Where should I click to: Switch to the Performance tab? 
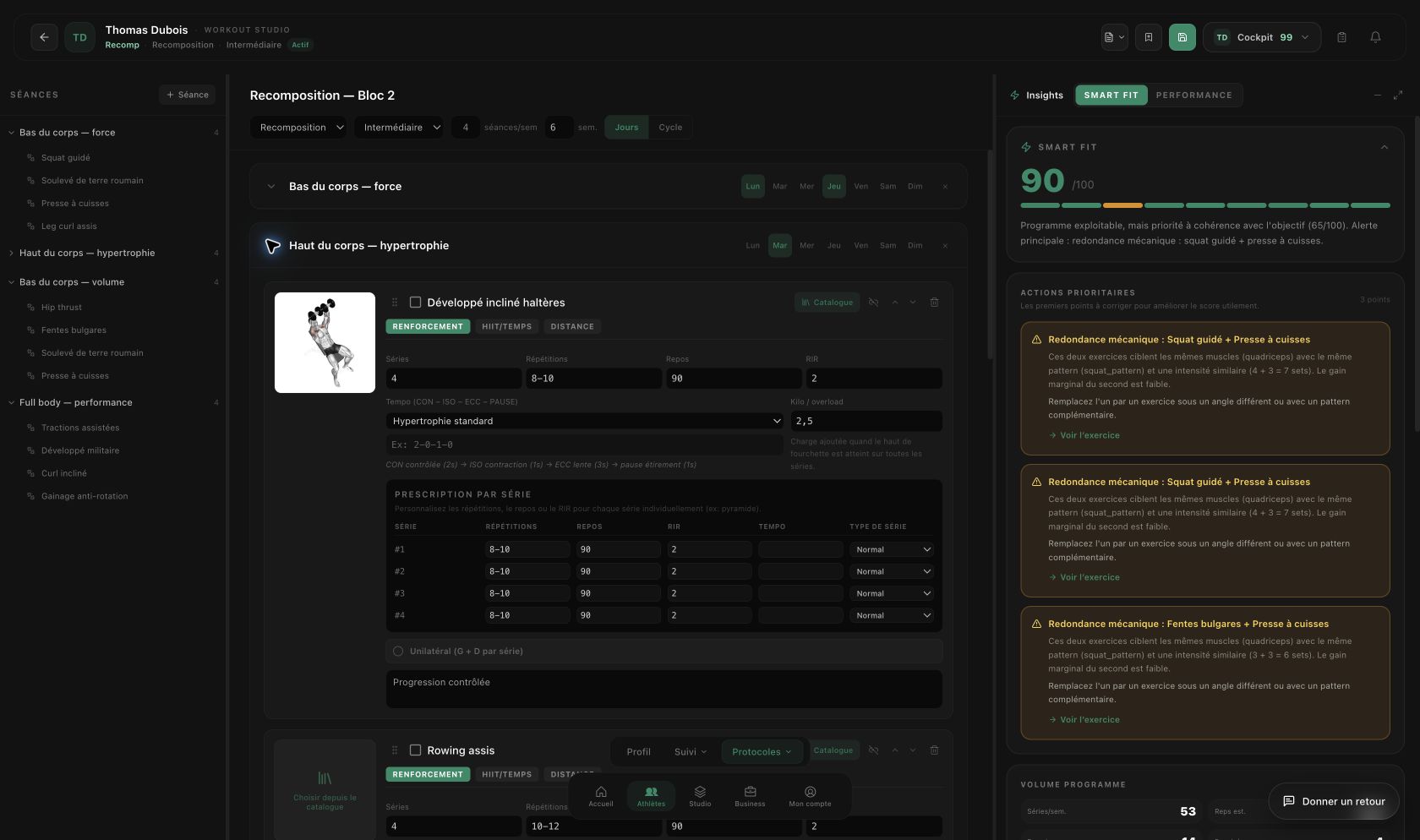point(1193,95)
